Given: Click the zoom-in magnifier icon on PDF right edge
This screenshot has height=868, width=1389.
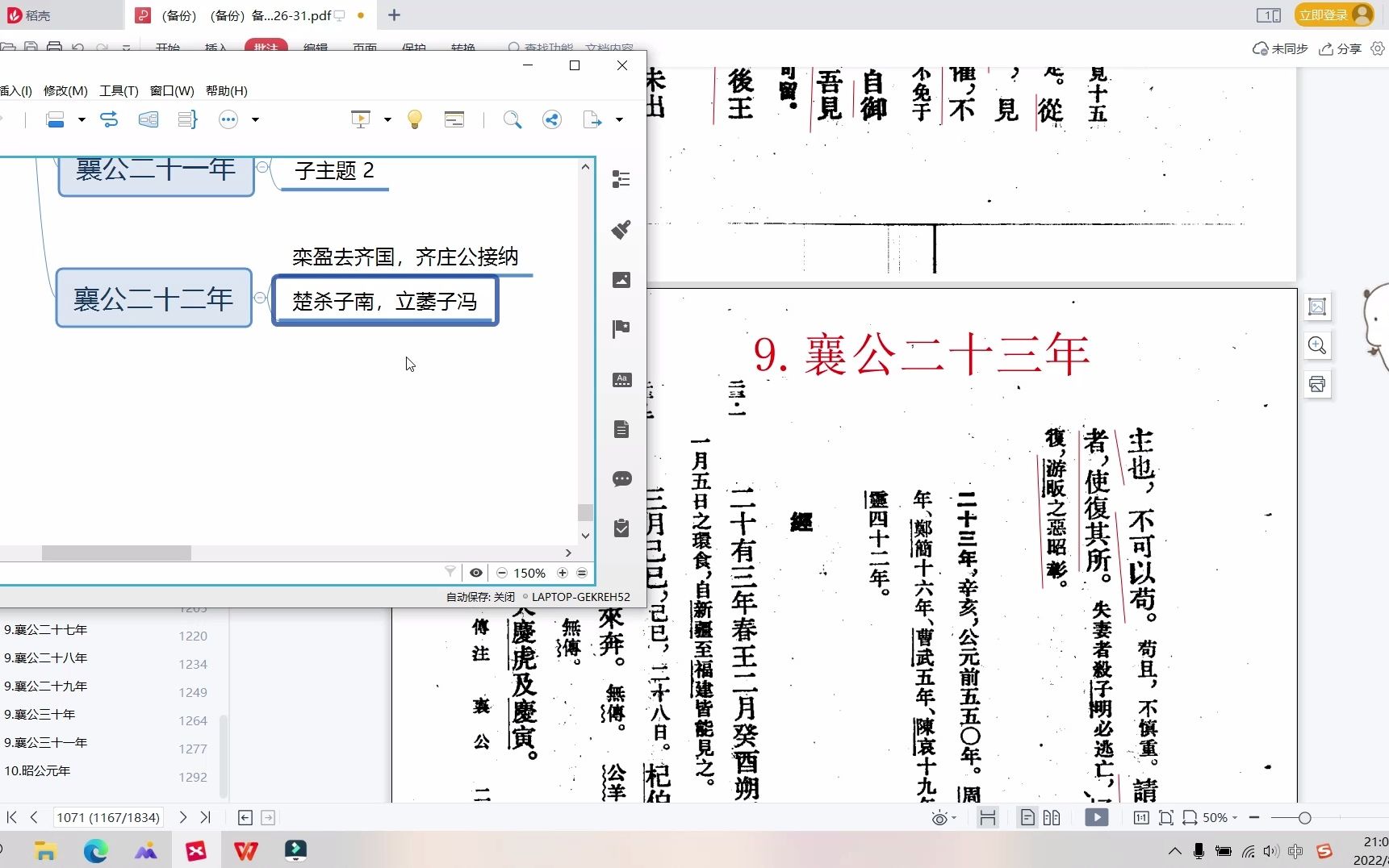Looking at the screenshot, I should (x=1317, y=345).
